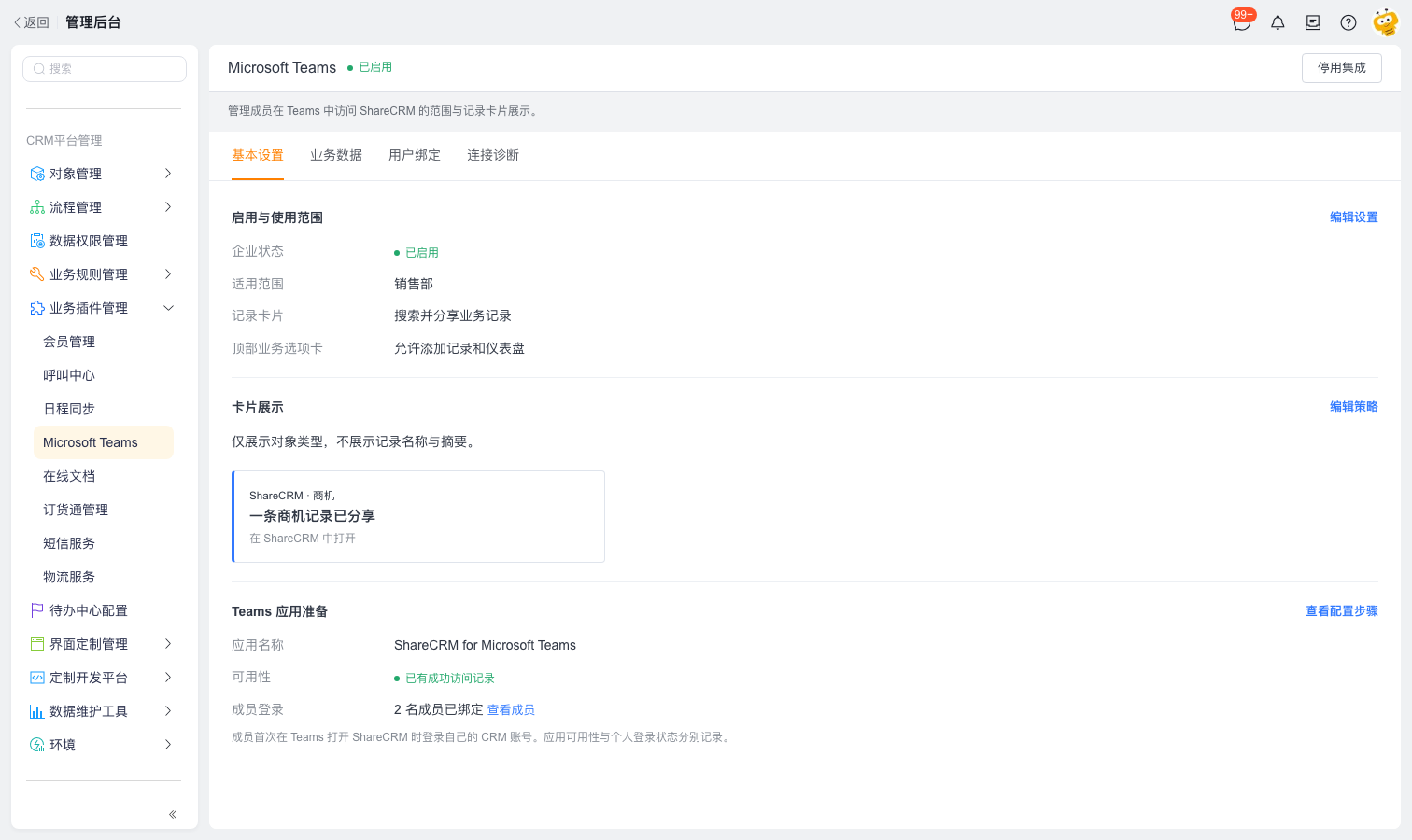Click the 对象管理 cube icon

[x=37, y=174]
